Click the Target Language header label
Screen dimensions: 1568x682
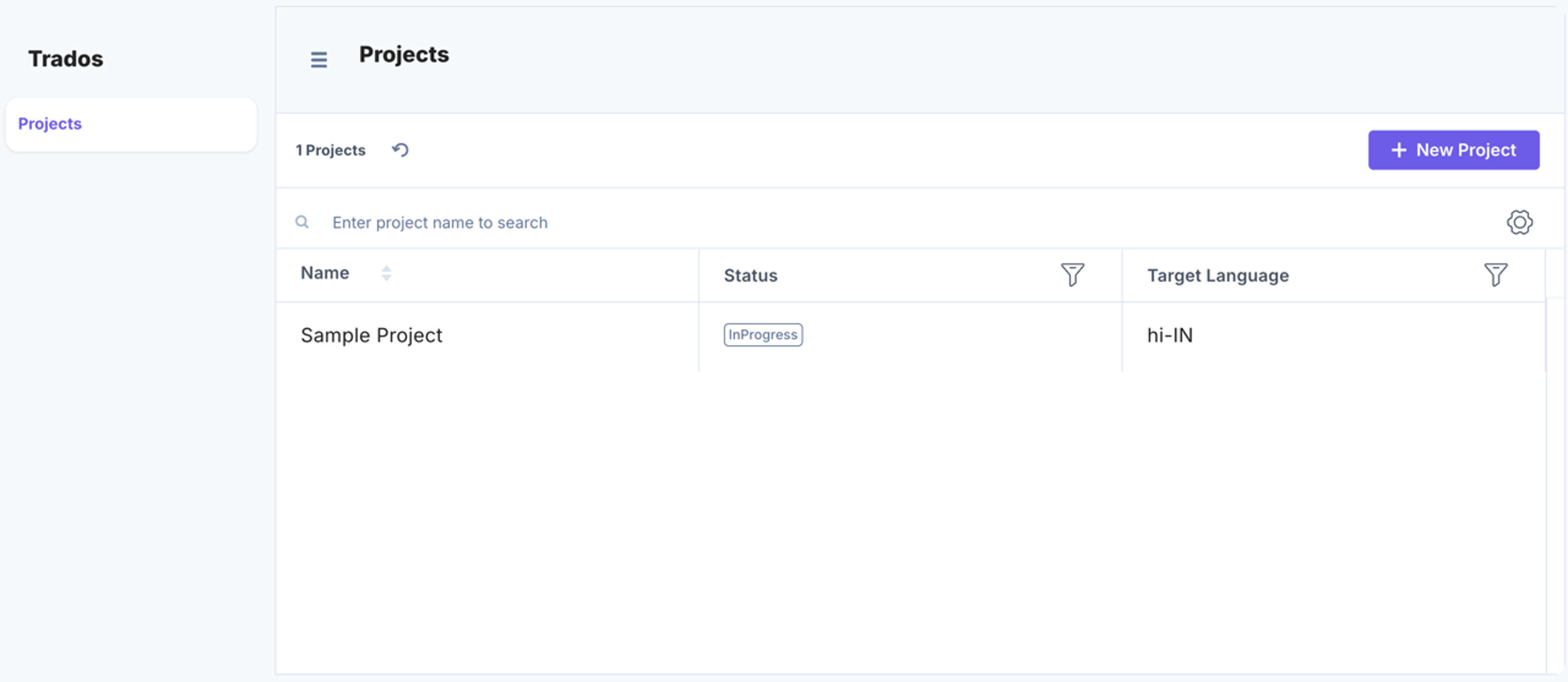click(1218, 275)
